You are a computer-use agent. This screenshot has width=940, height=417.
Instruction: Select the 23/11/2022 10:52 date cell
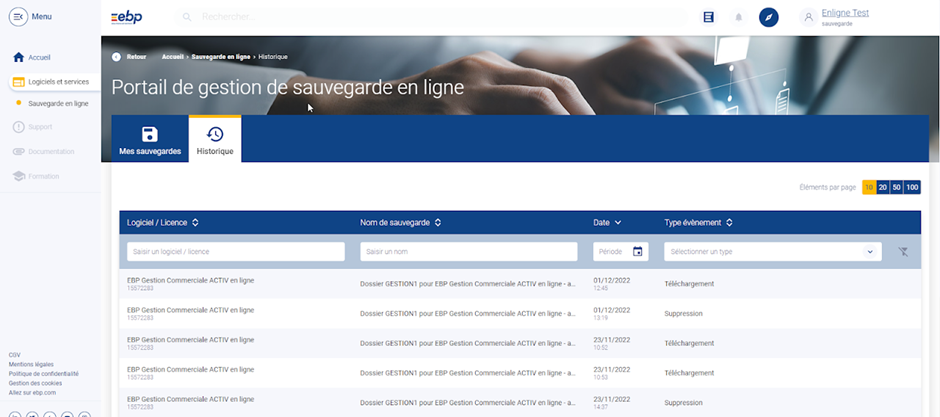[x=611, y=343]
